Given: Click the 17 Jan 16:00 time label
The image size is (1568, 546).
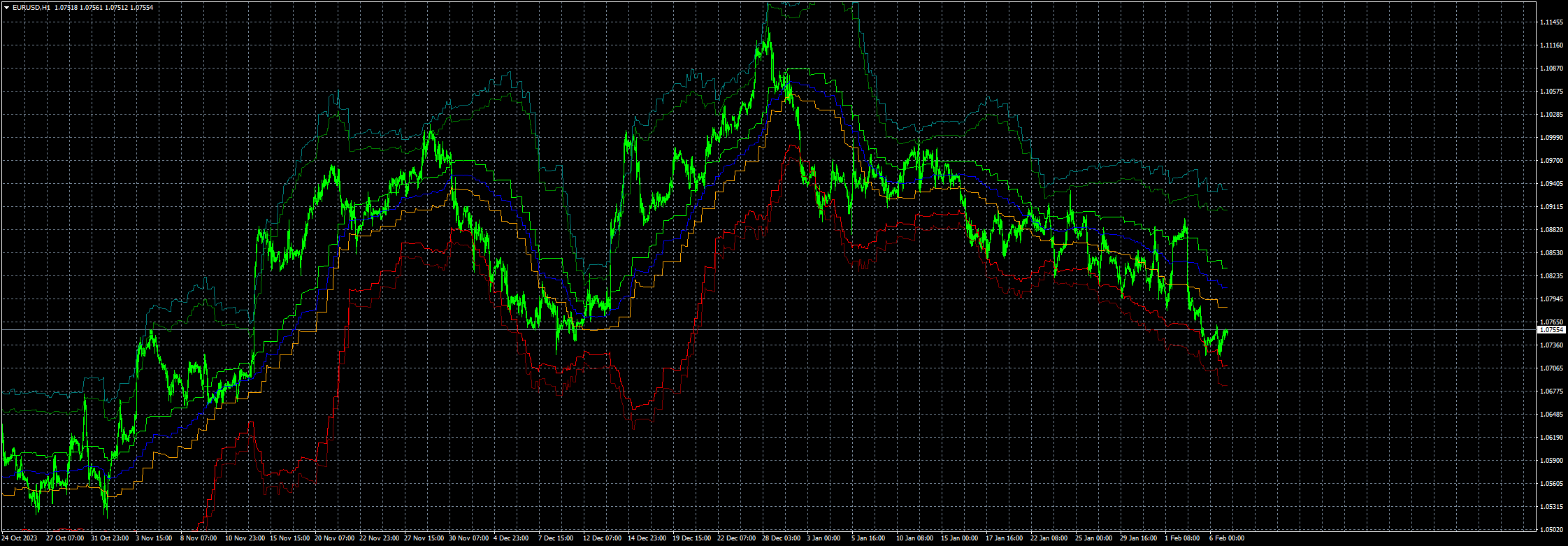Looking at the screenshot, I should click(1005, 539).
